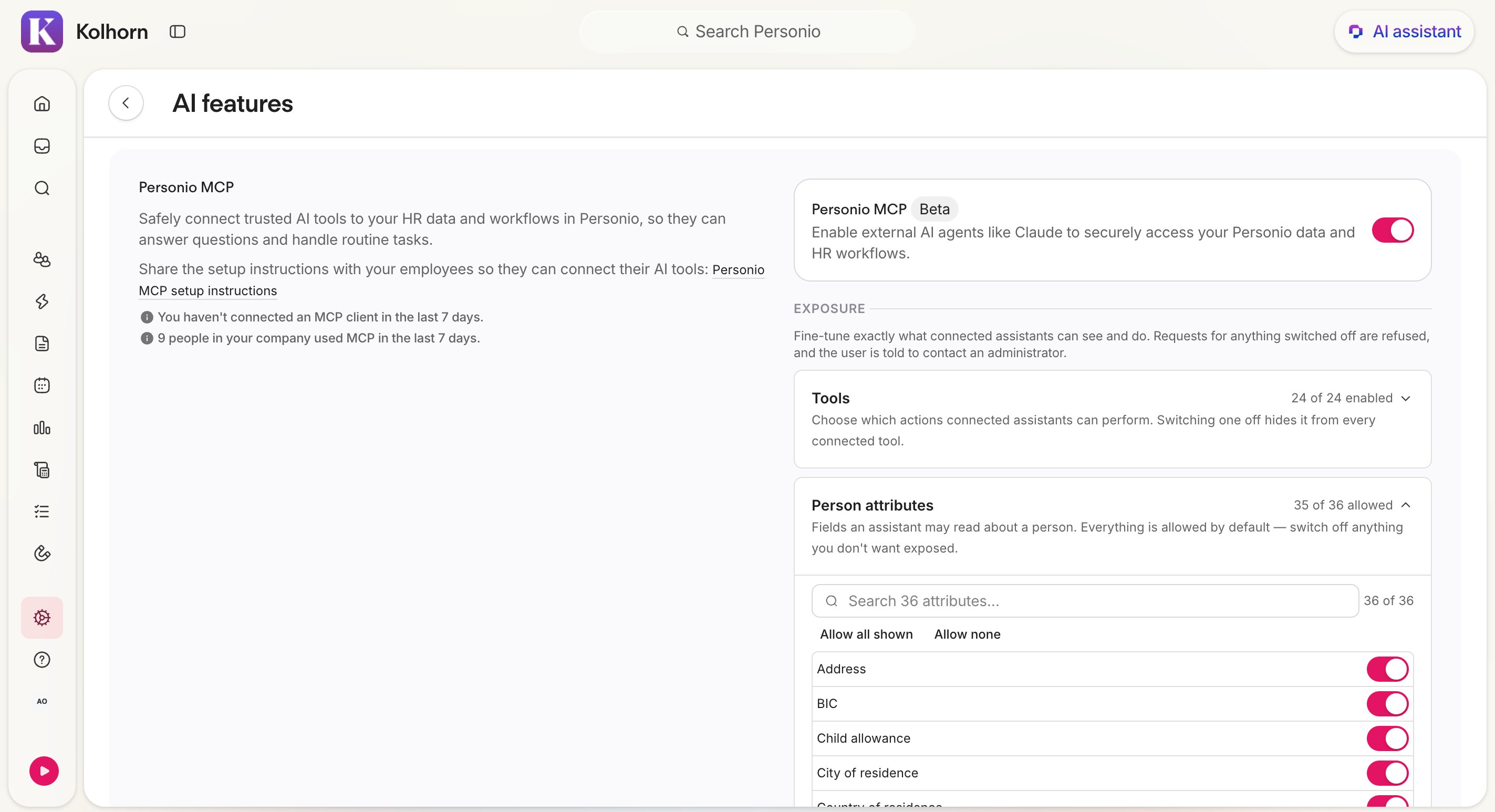1495x812 pixels.
Task: Click the back arrow beside AI features
Action: tap(126, 103)
